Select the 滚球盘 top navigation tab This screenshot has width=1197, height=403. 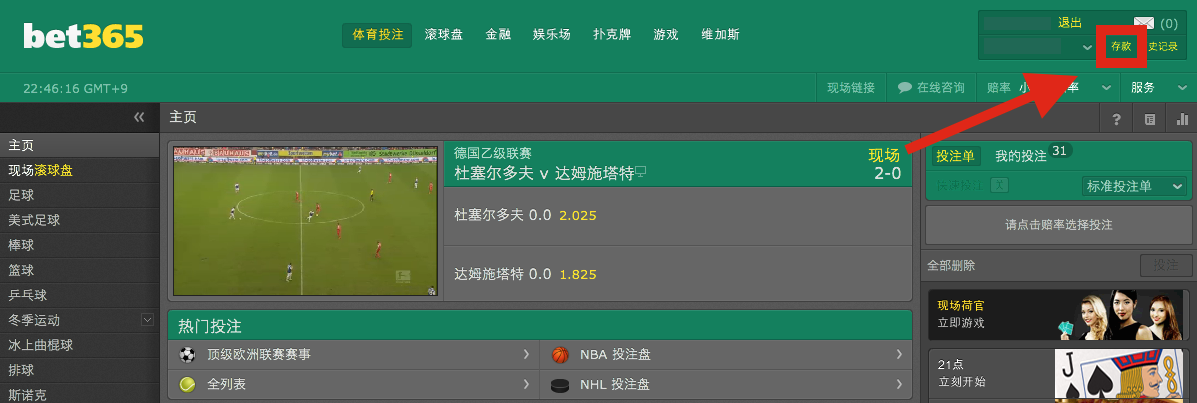pos(444,35)
